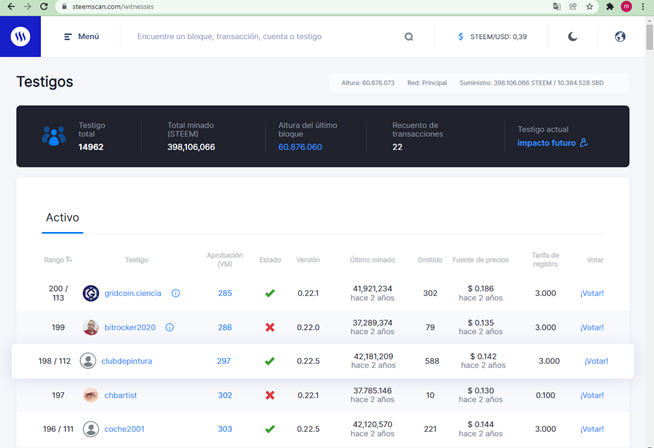Vote for clubdepintura with ¡Votar!
This screenshot has width=654, height=448.
pyautogui.click(x=596, y=361)
